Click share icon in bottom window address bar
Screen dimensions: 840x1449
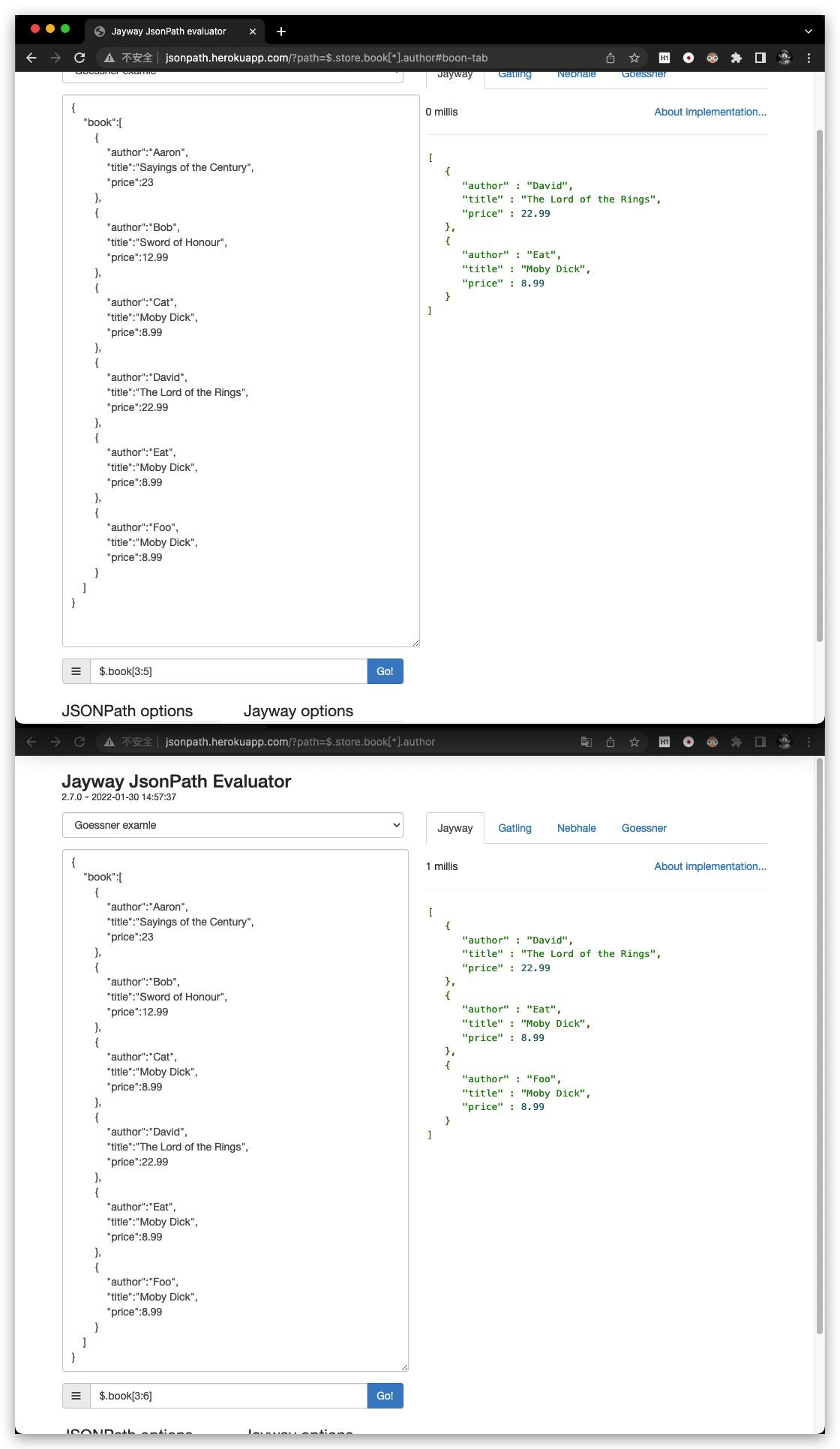(x=610, y=742)
